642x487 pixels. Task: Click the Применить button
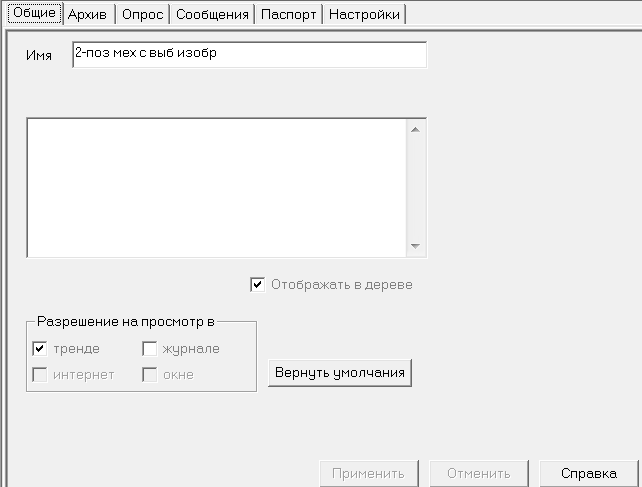click(369, 473)
